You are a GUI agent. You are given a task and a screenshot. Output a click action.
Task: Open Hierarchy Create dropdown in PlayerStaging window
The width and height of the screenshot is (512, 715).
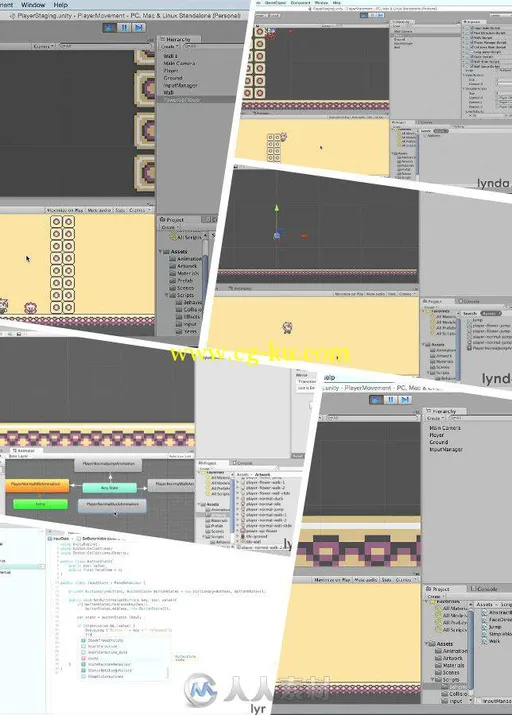tap(168, 46)
